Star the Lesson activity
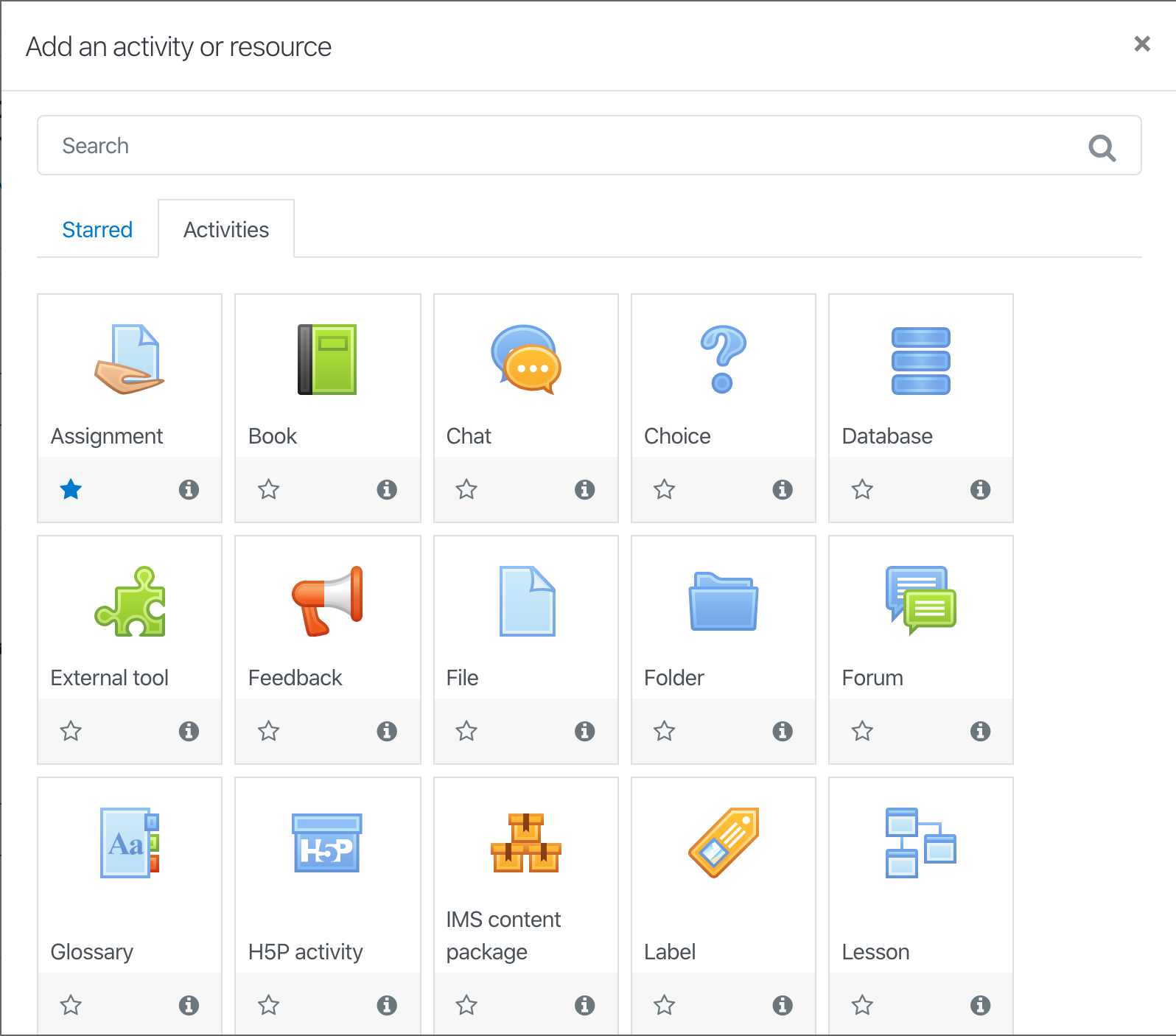This screenshot has width=1176, height=1036. 862,1005
